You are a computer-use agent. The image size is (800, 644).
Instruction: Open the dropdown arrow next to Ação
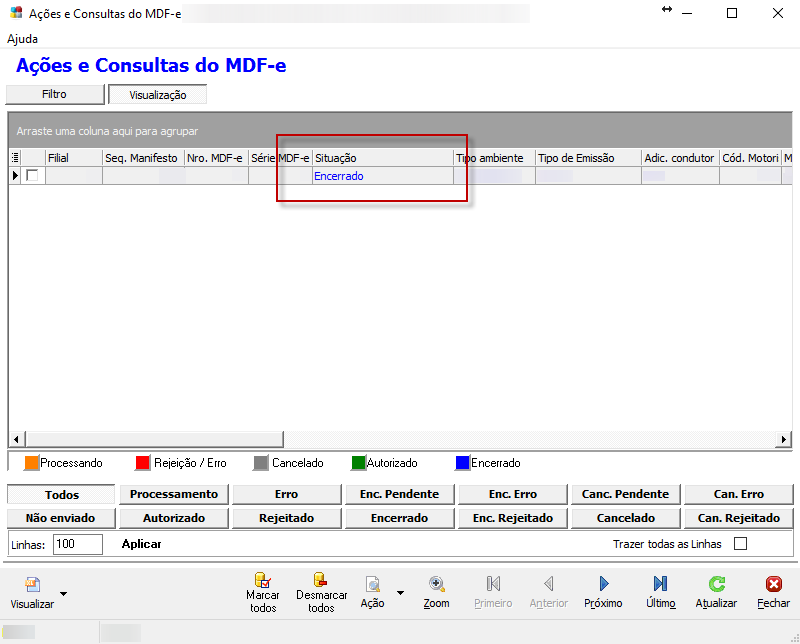tap(400, 593)
